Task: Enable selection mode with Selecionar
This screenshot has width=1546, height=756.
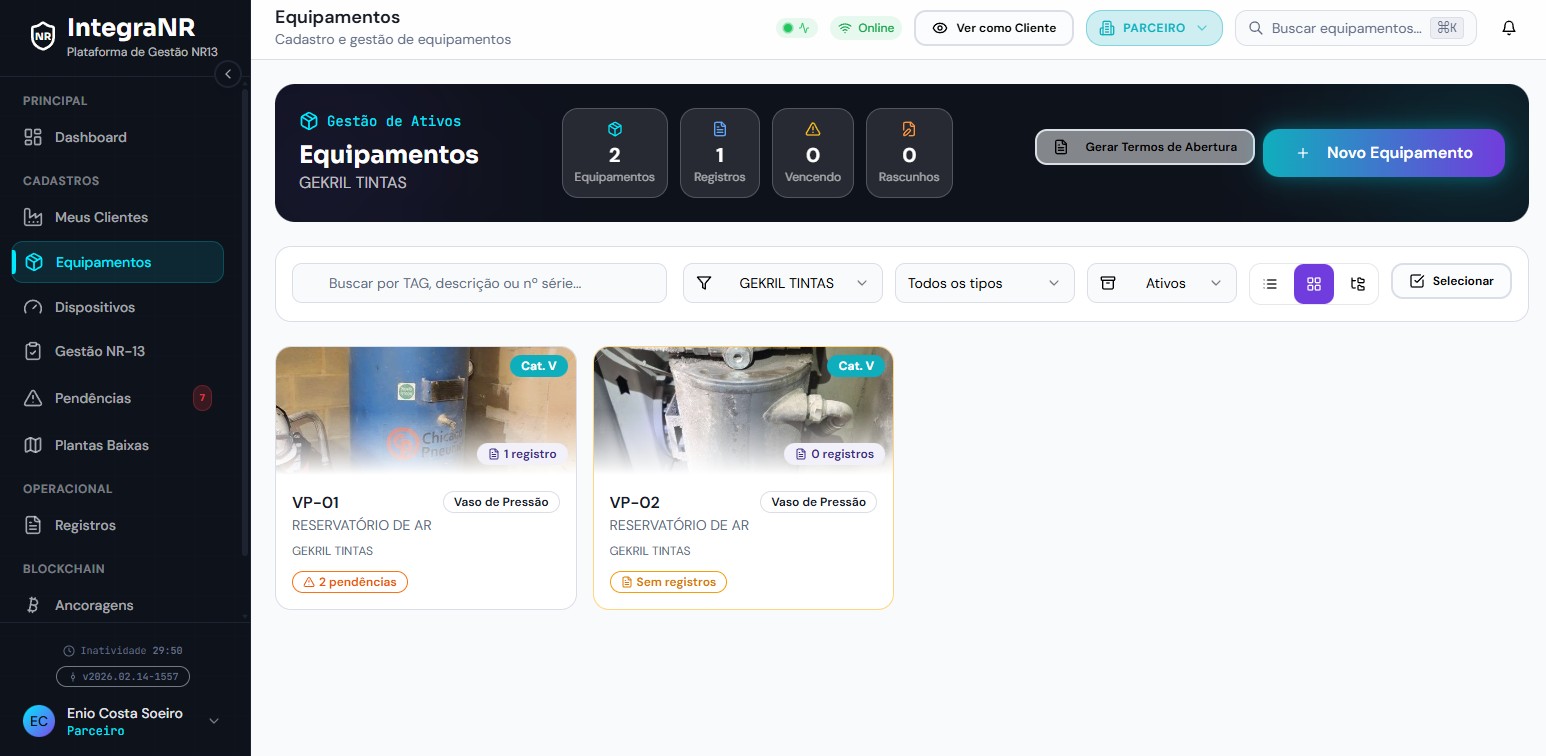Action: click(x=1451, y=281)
